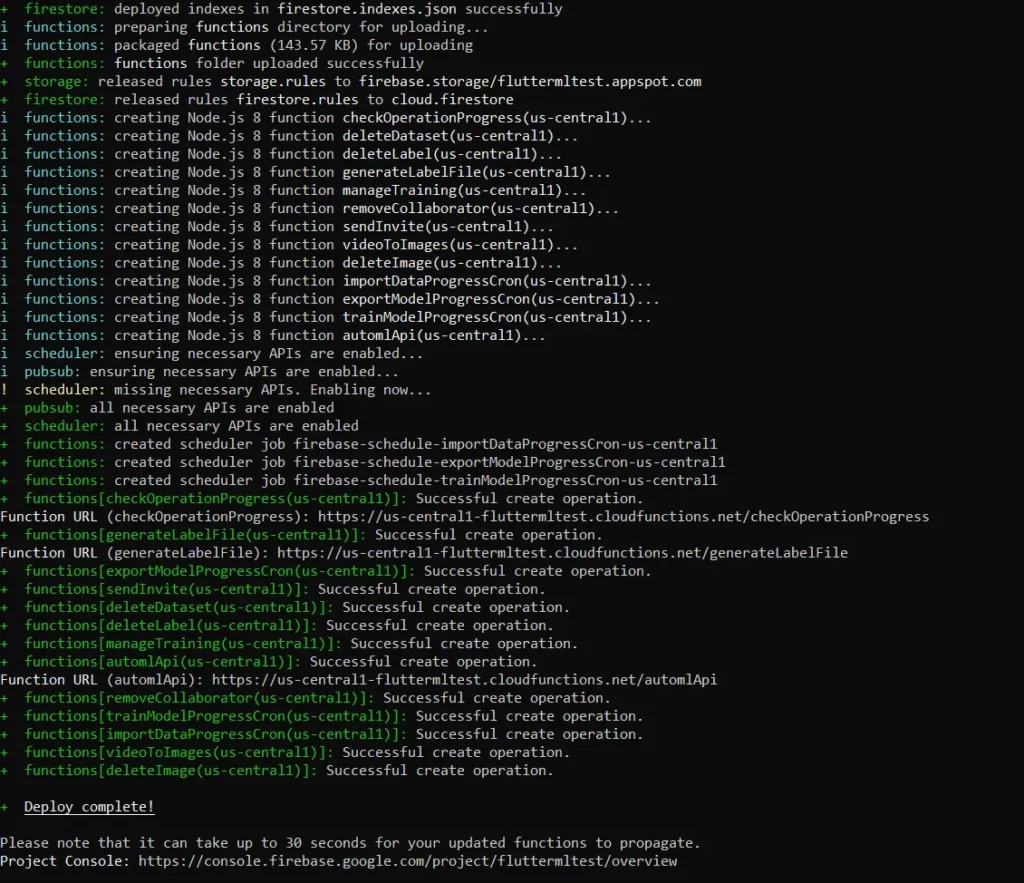Click the line creating function exportModelProgressCron(us-central1)
This screenshot has width=1024, height=883.
point(330,299)
